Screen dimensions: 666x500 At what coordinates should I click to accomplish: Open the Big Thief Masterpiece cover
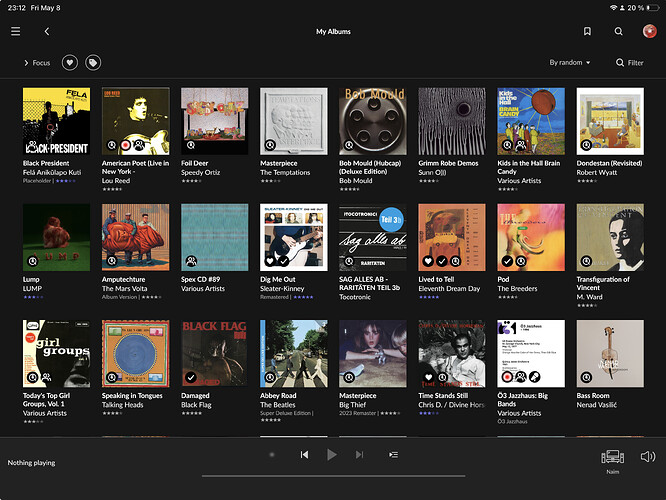coord(373,353)
